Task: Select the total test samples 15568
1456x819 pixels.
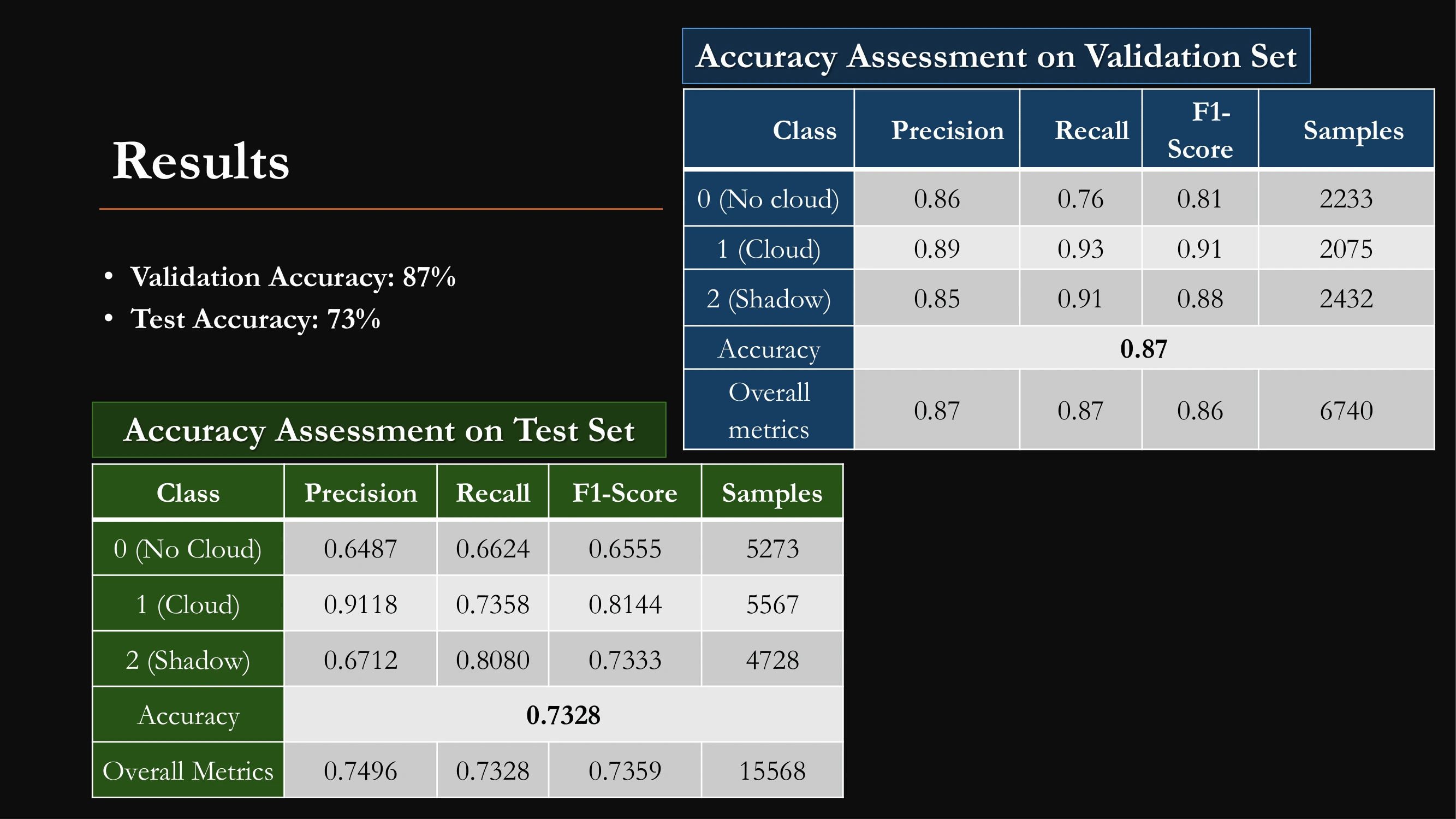Action: (x=772, y=771)
